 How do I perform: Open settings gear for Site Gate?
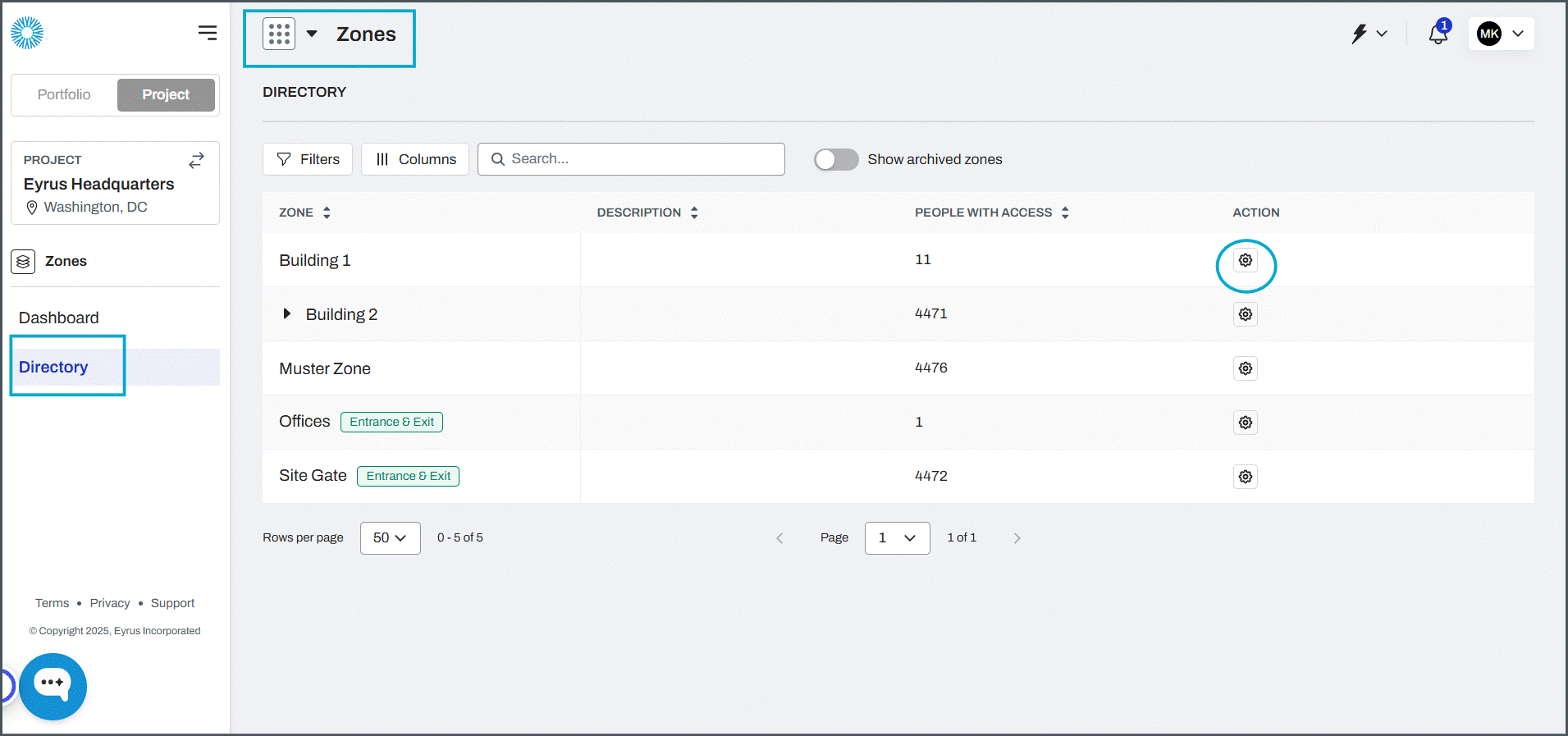[x=1246, y=477]
